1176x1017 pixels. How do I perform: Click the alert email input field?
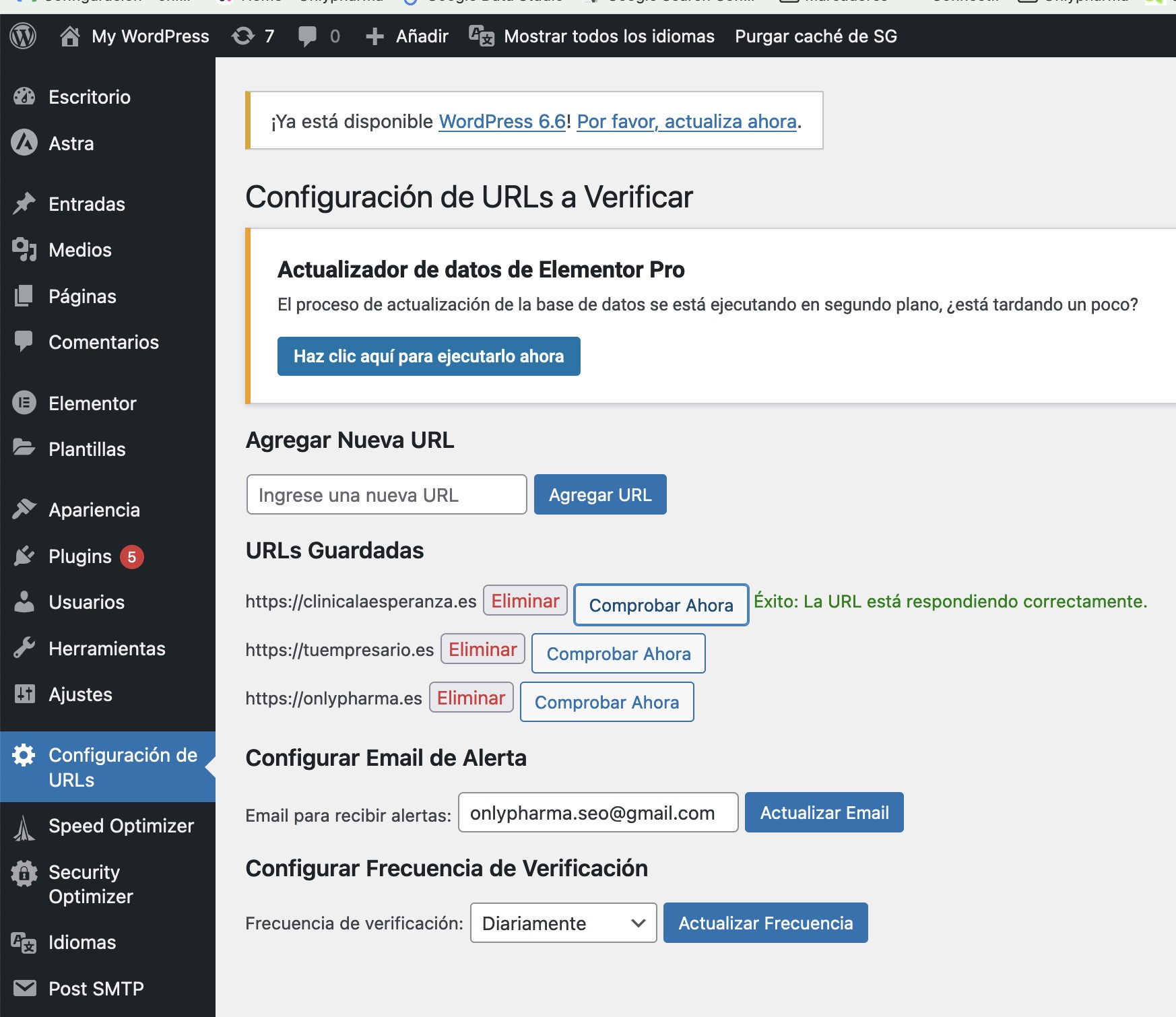(x=598, y=812)
